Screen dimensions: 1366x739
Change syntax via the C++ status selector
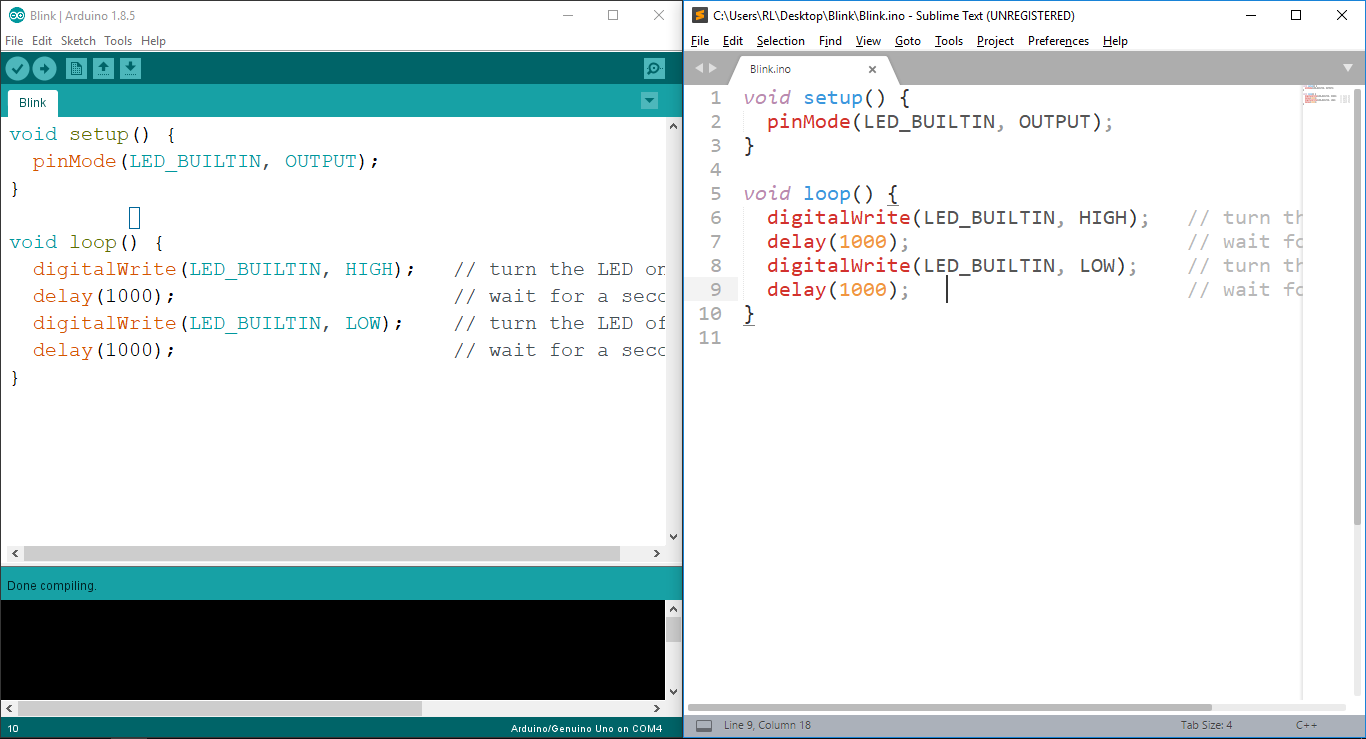click(1306, 725)
